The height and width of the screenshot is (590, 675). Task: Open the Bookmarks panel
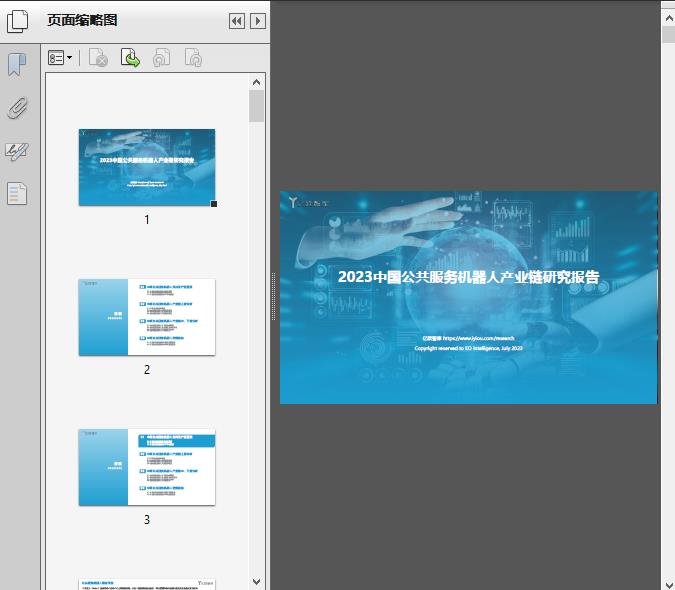17,65
